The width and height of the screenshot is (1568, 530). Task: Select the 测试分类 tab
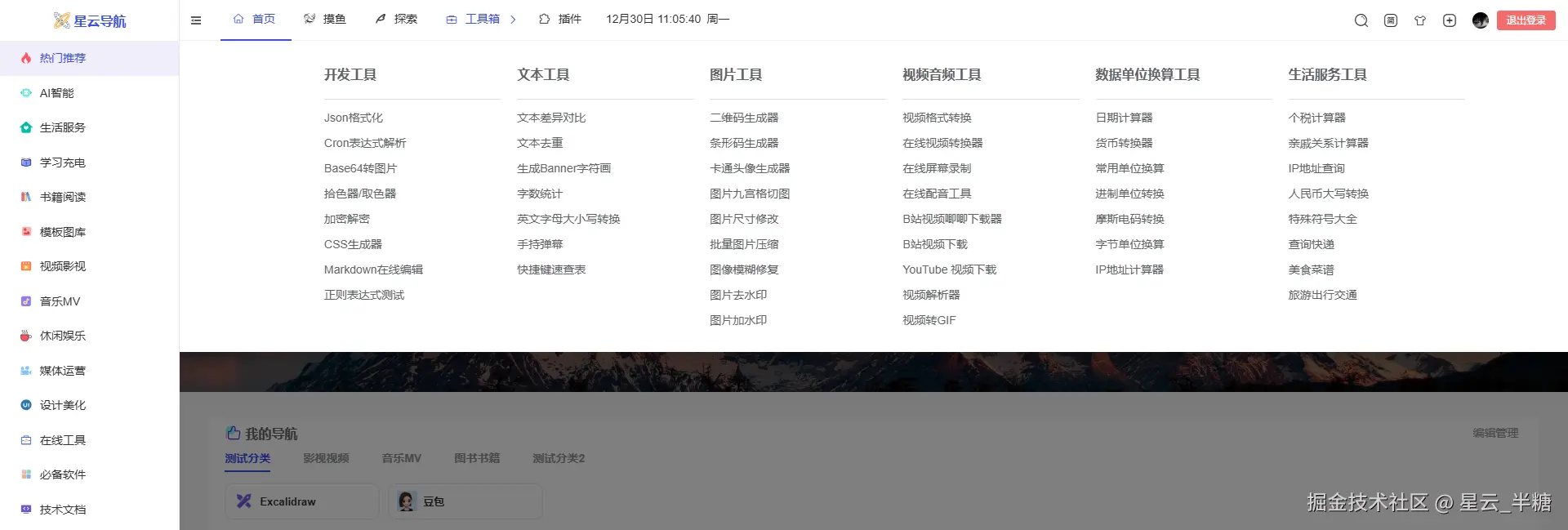click(x=247, y=459)
